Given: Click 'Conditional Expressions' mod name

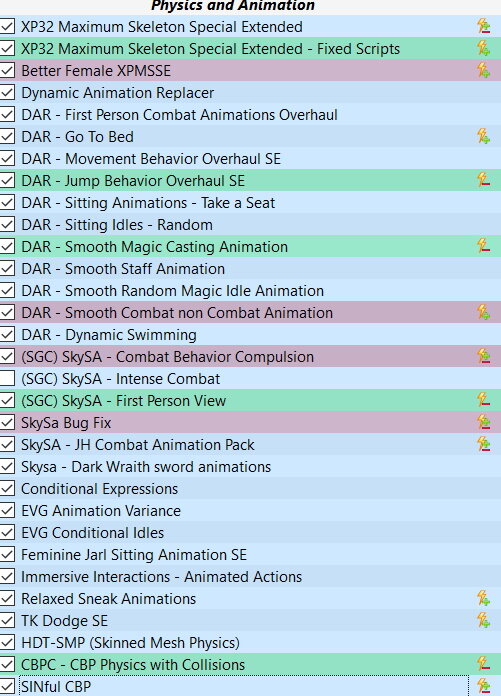Looking at the screenshot, I should [x=100, y=489].
